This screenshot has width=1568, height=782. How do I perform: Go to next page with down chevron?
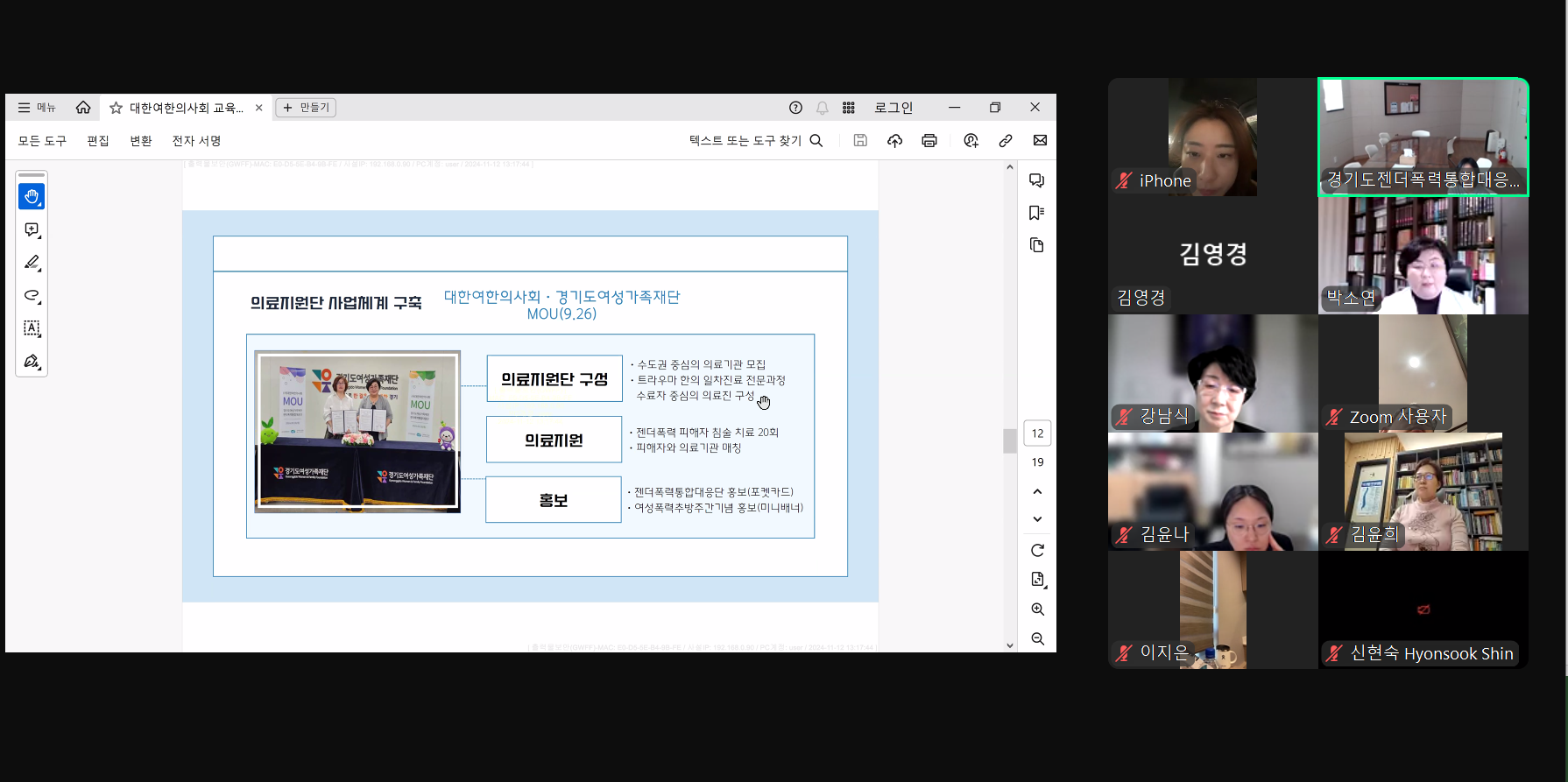(x=1037, y=519)
